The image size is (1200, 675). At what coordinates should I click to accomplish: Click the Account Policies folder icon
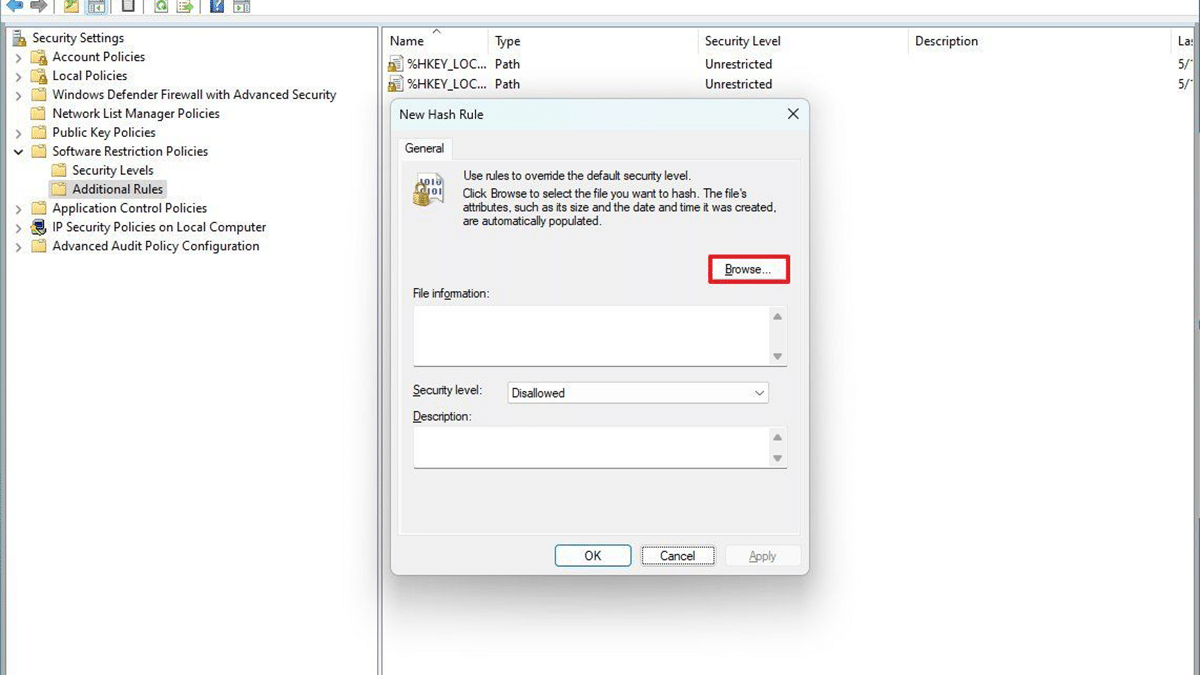click(x=39, y=57)
